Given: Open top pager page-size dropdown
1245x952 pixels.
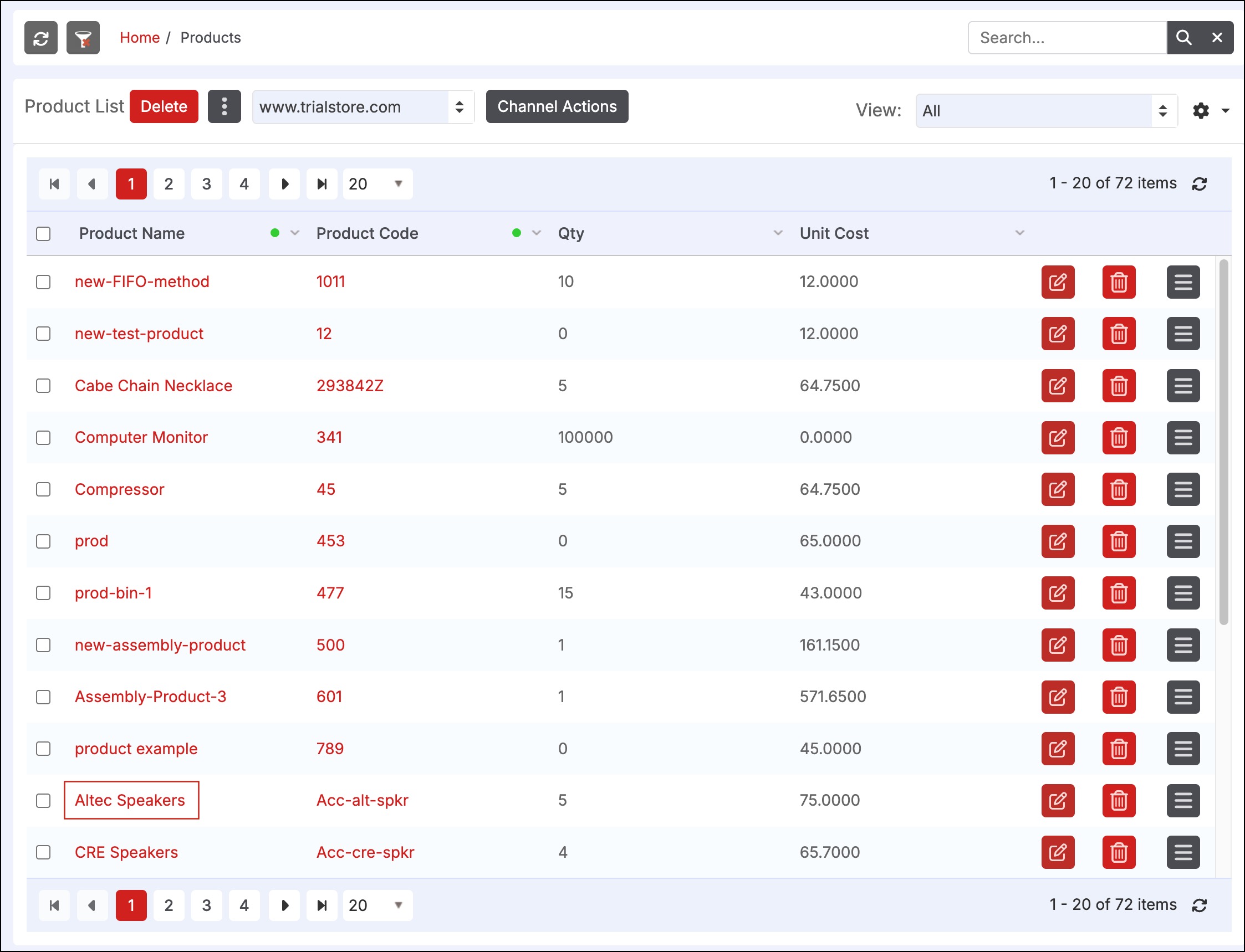Looking at the screenshot, I should click(377, 184).
